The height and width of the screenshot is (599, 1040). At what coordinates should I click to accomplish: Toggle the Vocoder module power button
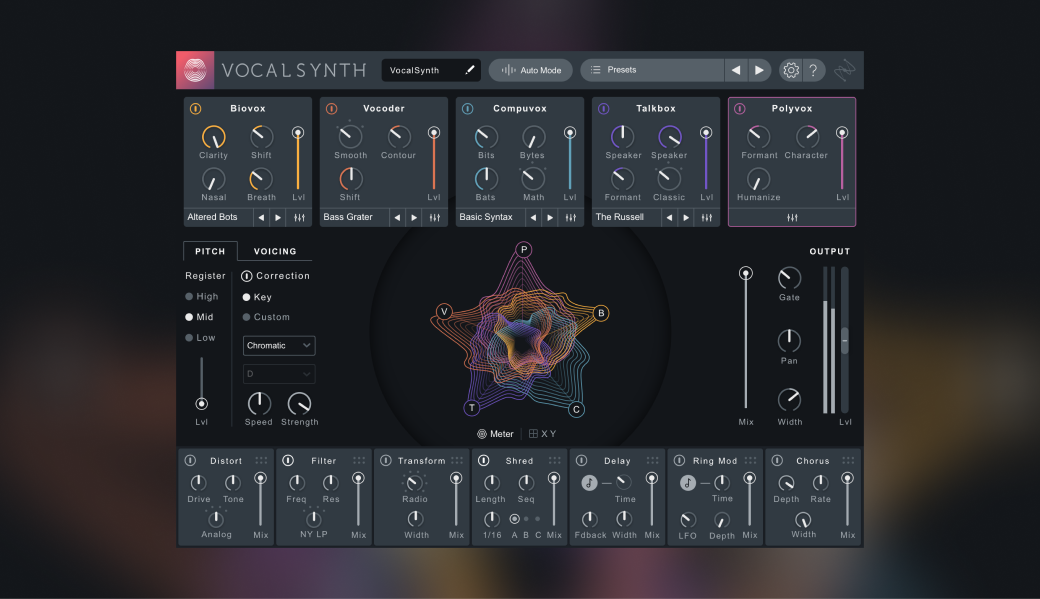pyautogui.click(x=332, y=108)
